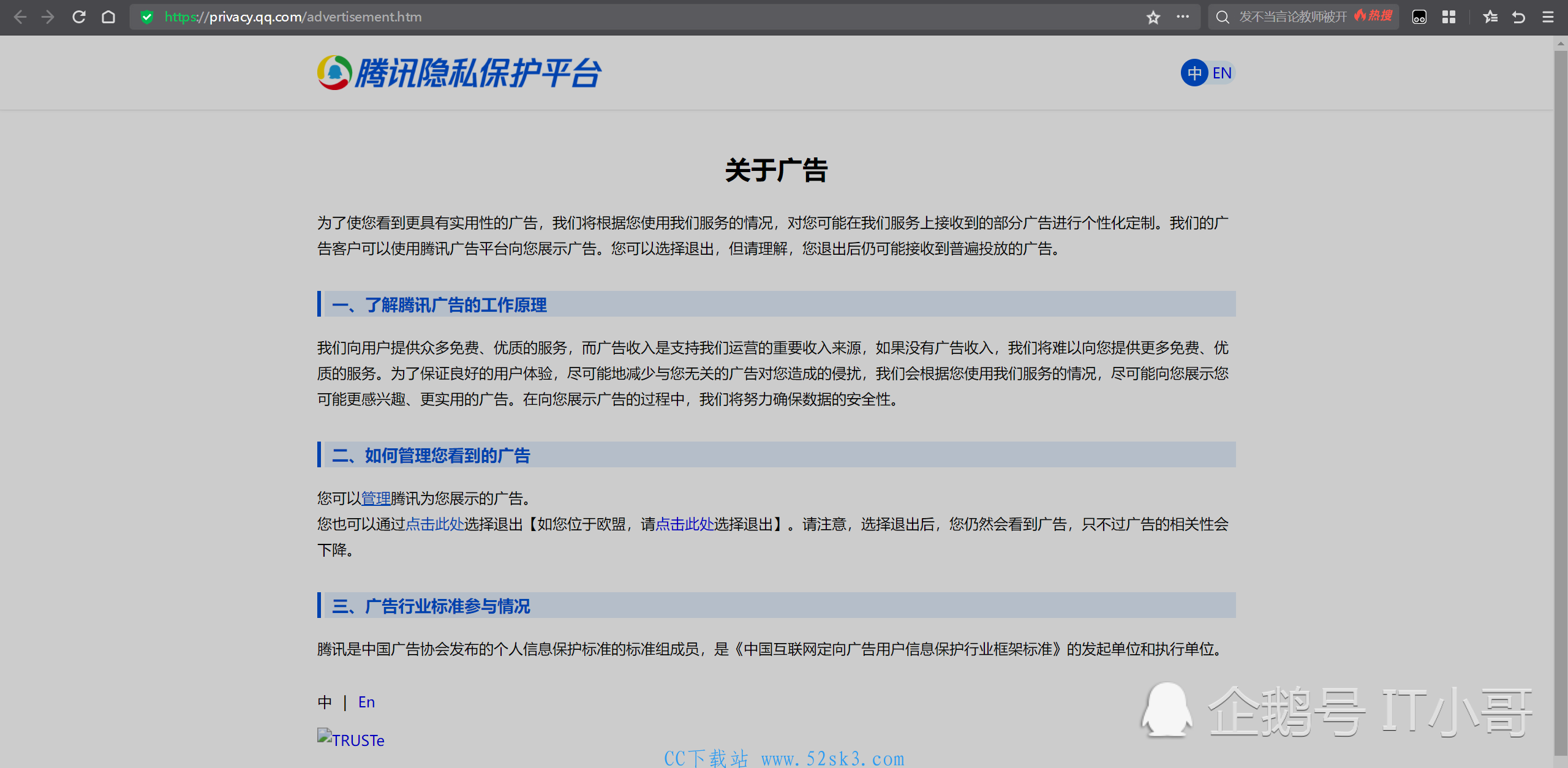Open the three-dots address bar menu
The image size is (1568, 768).
tap(1183, 17)
